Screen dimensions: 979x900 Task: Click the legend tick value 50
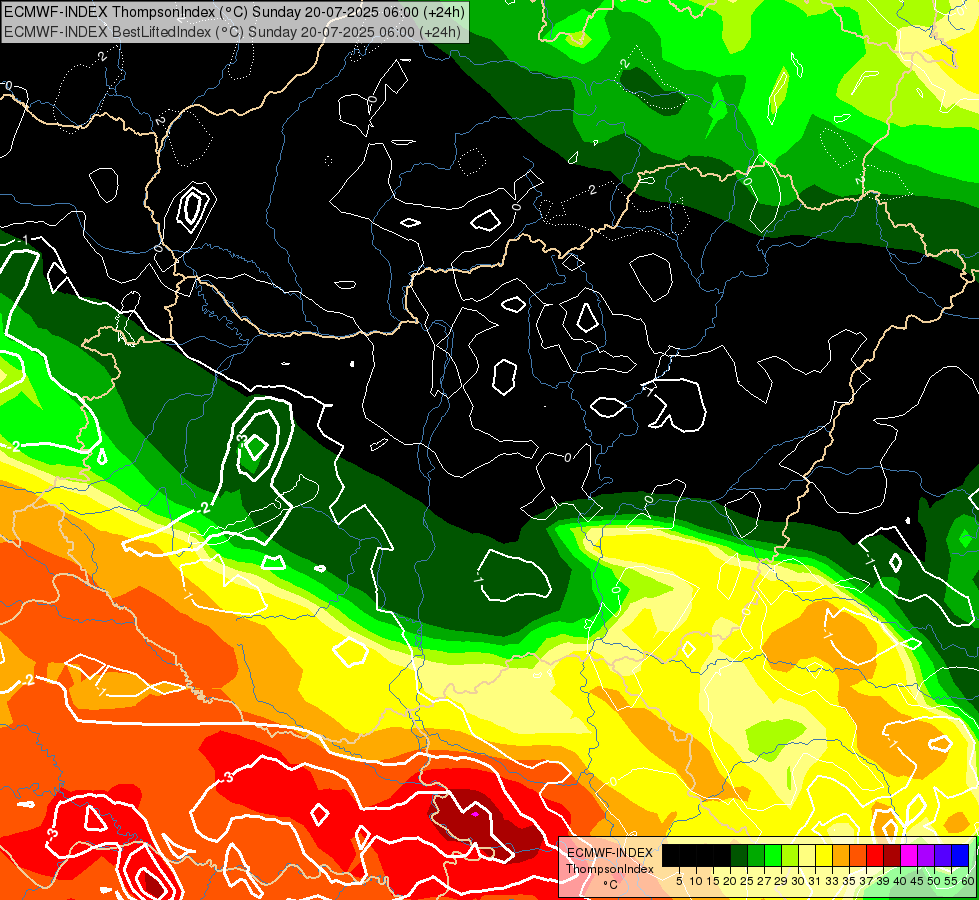(x=935, y=881)
